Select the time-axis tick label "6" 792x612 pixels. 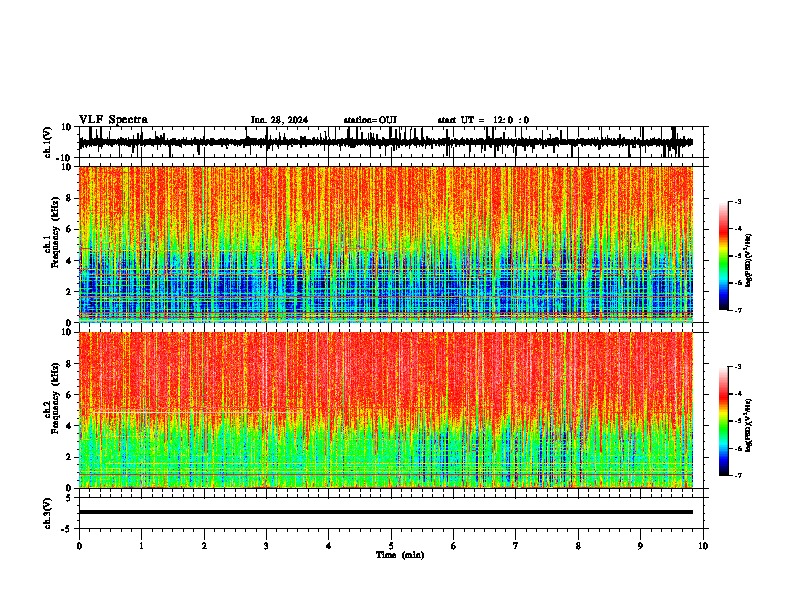[x=454, y=546]
